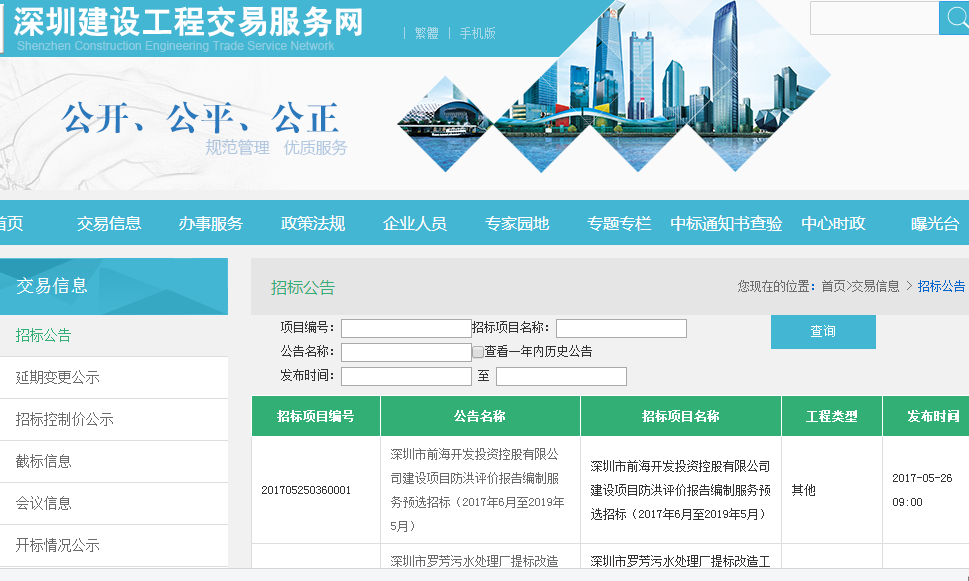The width and height of the screenshot is (969, 581).
Task: Open the 政策法规 navigation menu
Action: pyautogui.click(x=313, y=223)
